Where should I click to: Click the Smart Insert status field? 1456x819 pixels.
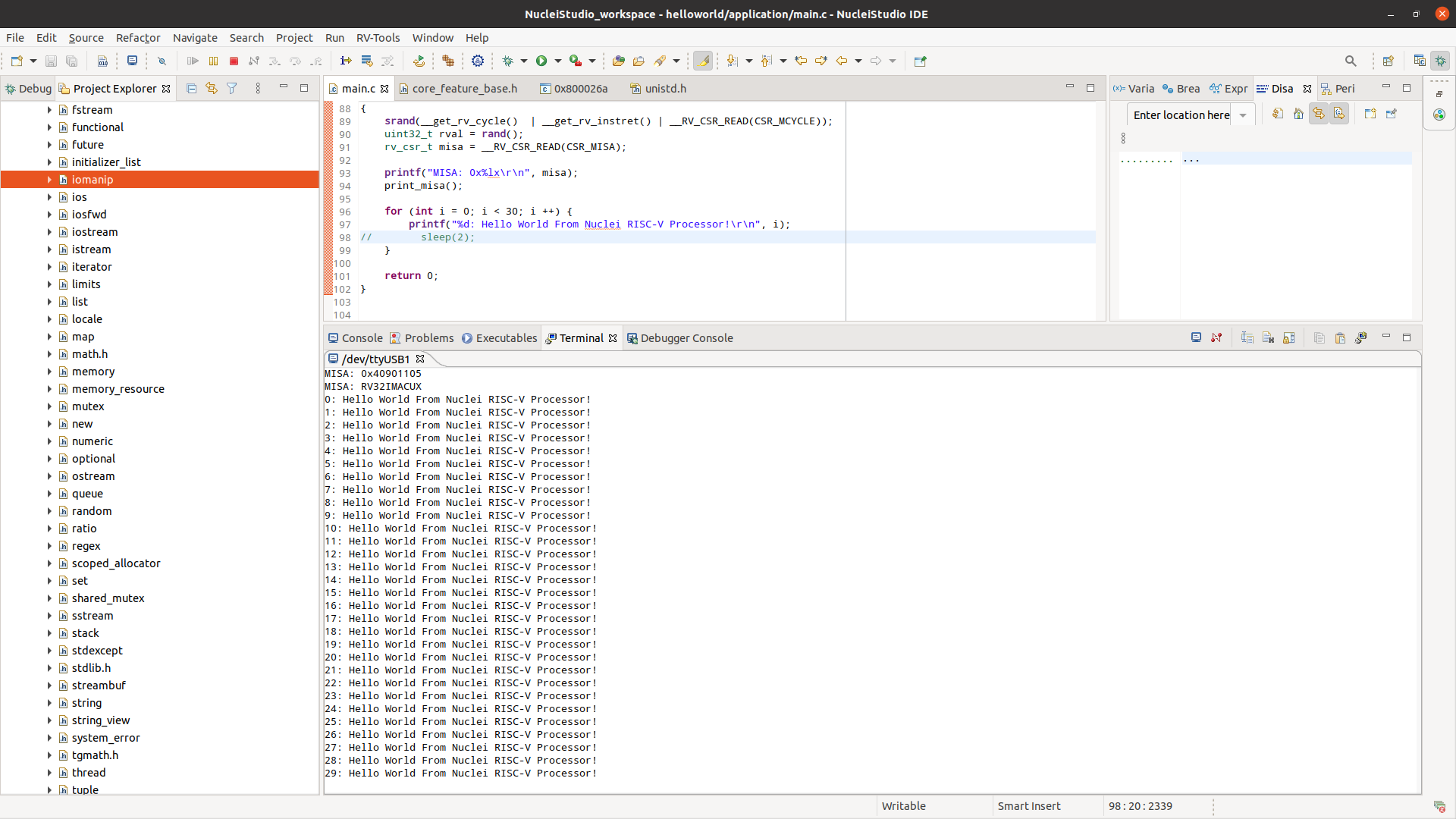(1028, 806)
